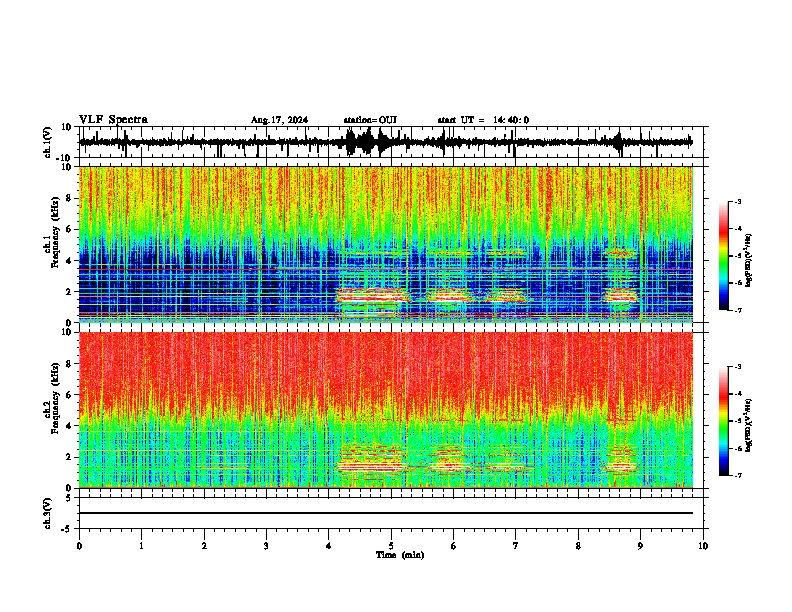The height and width of the screenshot is (612, 792).
Task: Click time axis tick label '10'
Action: 703,546
